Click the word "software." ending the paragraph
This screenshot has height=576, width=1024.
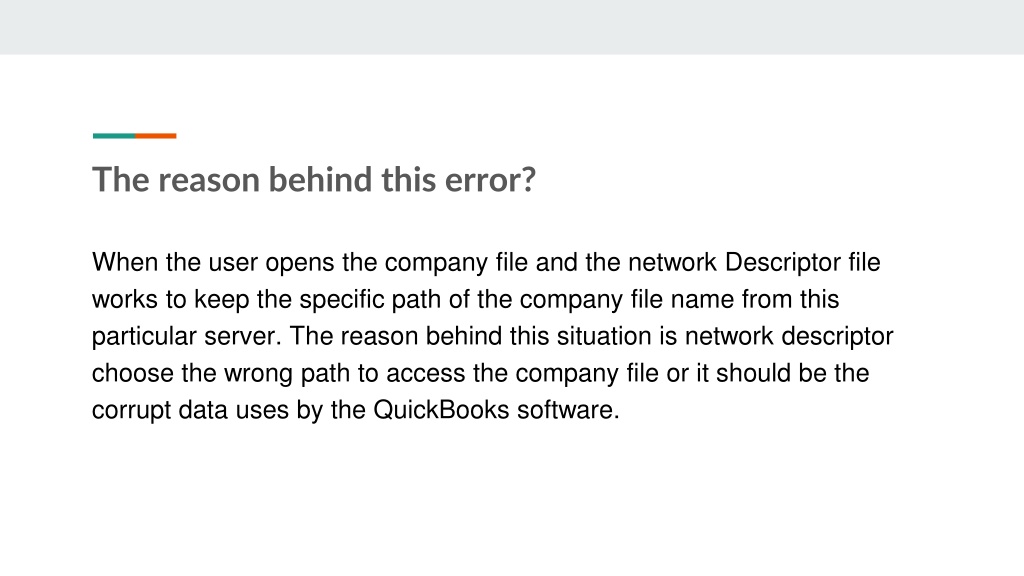568,410
